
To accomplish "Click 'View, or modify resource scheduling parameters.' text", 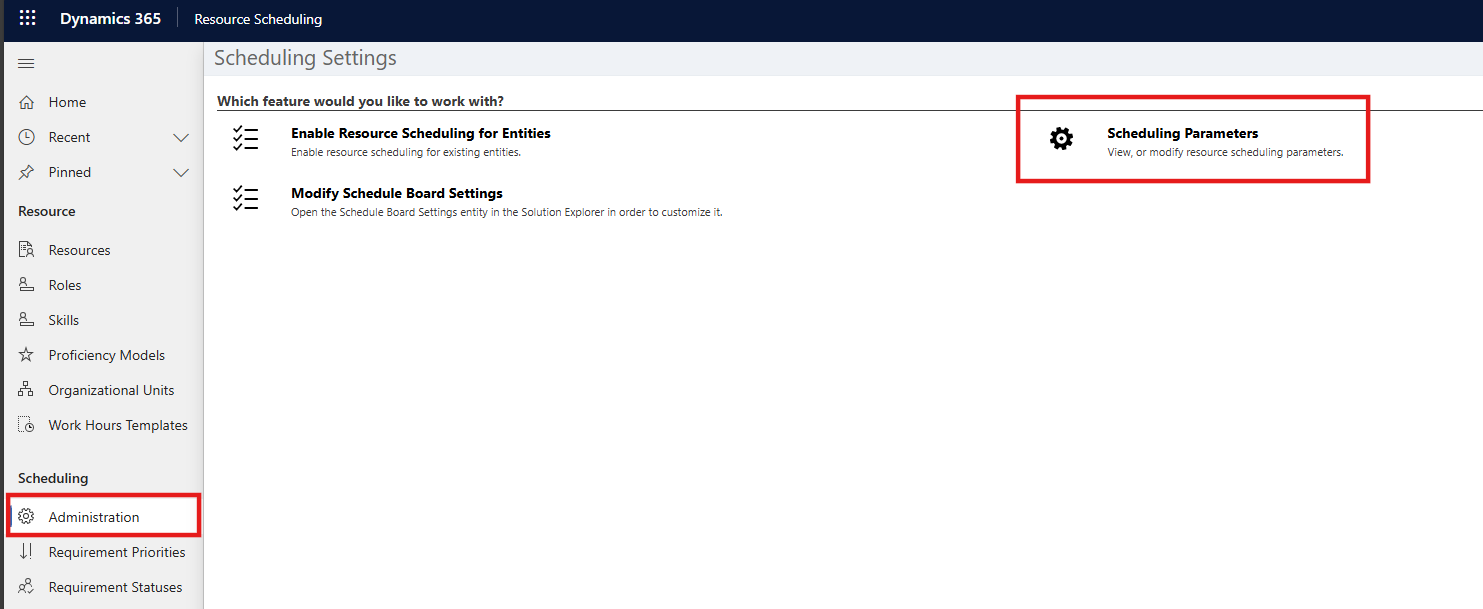I will (x=1225, y=153).
